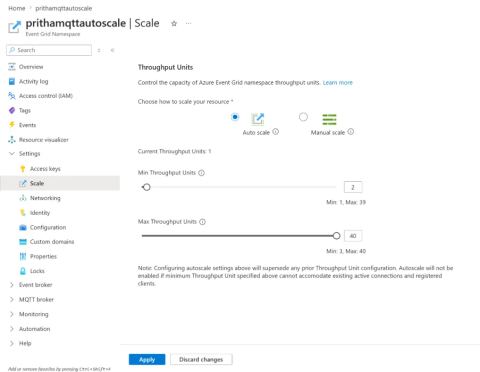Screen dimensions: 480x372
Task: Click the Networking icon in sidebar
Action: point(23,198)
